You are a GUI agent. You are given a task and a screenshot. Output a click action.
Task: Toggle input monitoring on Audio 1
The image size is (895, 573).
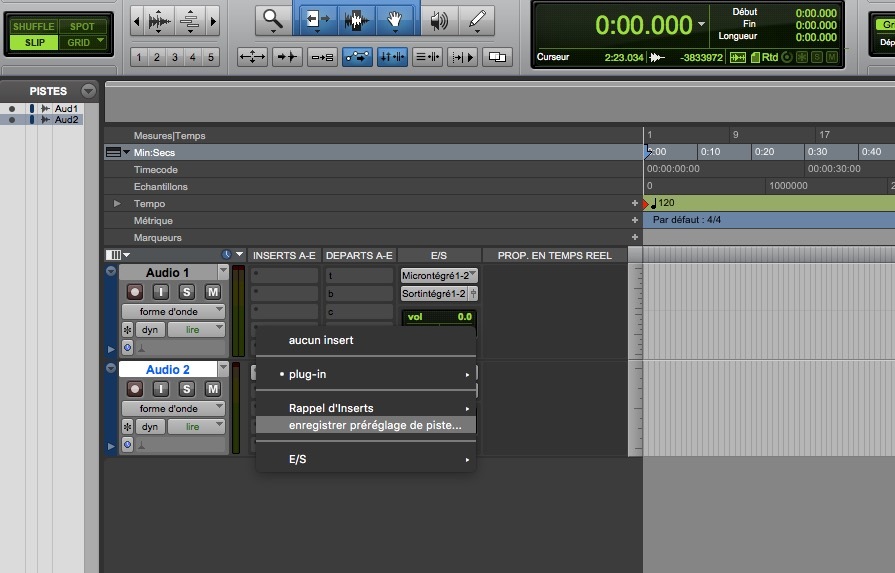pyautogui.click(x=161, y=292)
